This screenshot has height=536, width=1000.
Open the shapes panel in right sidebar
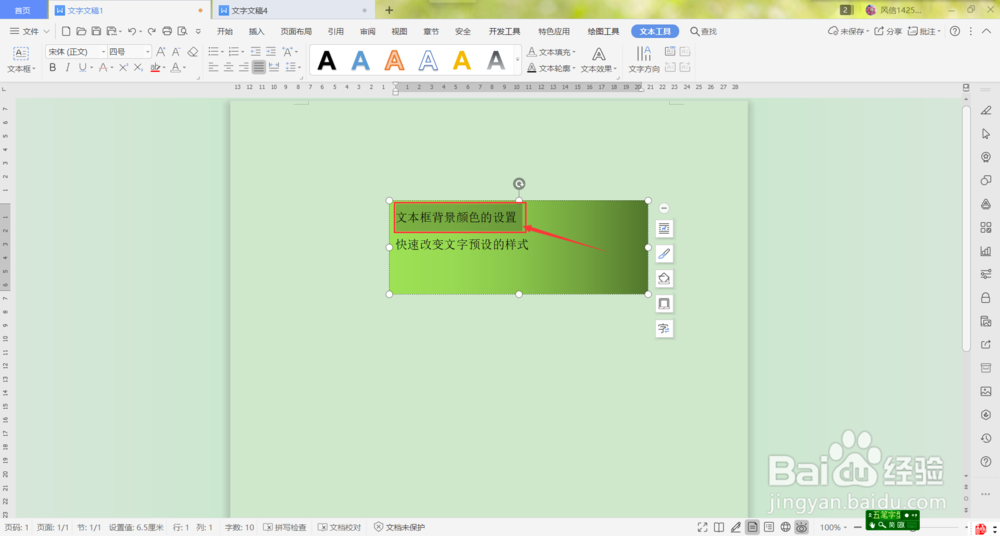click(986, 180)
